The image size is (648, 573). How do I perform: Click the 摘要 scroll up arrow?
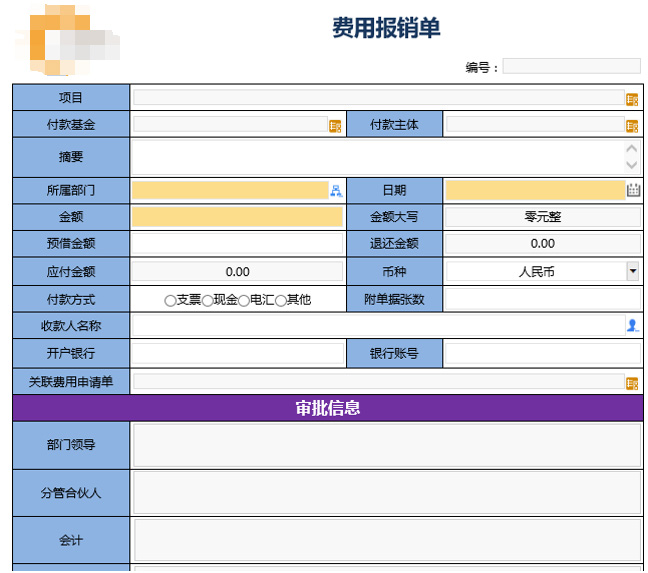point(631,148)
